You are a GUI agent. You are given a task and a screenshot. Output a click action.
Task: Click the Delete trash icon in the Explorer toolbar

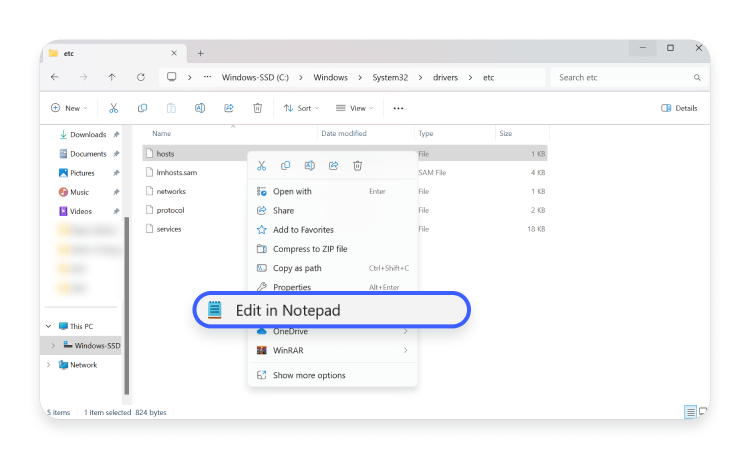(x=257, y=109)
